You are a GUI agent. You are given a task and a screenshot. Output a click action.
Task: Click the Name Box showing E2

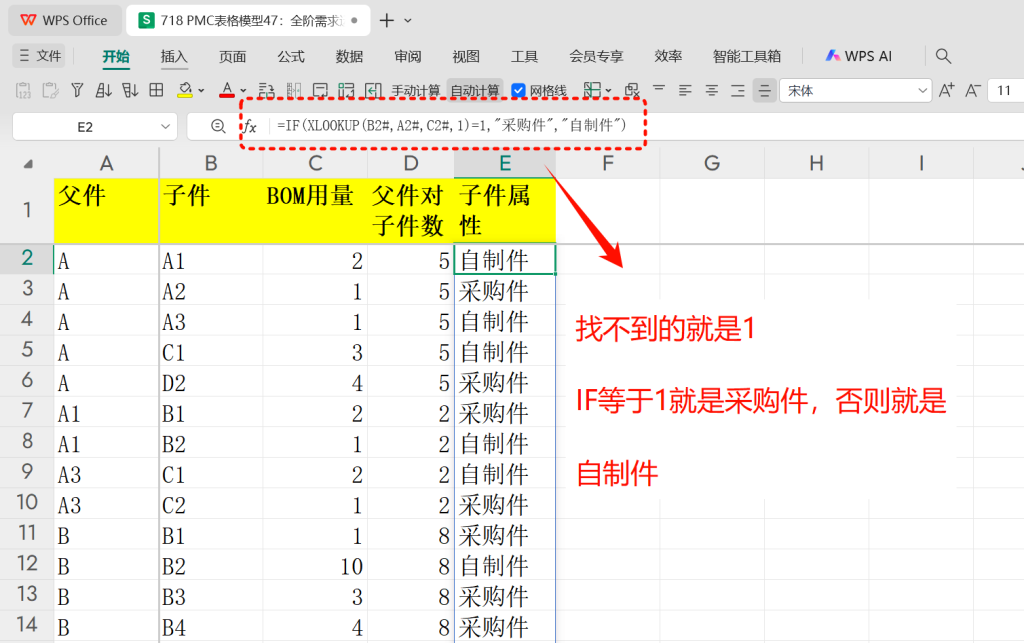click(x=85, y=127)
